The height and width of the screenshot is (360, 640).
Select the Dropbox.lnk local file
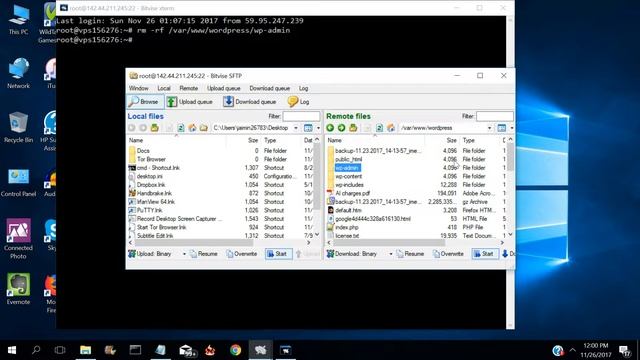click(151, 185)
